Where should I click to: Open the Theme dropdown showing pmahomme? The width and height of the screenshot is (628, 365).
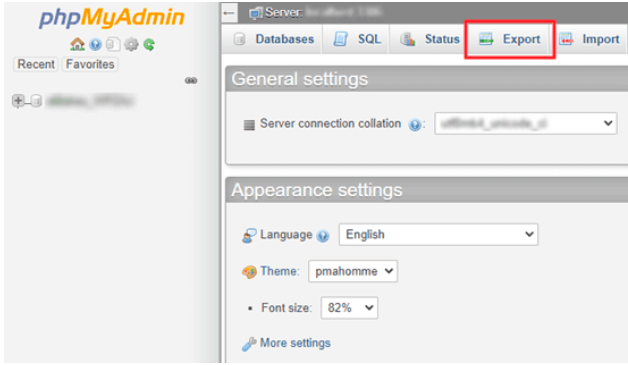(x=353, y=271)
